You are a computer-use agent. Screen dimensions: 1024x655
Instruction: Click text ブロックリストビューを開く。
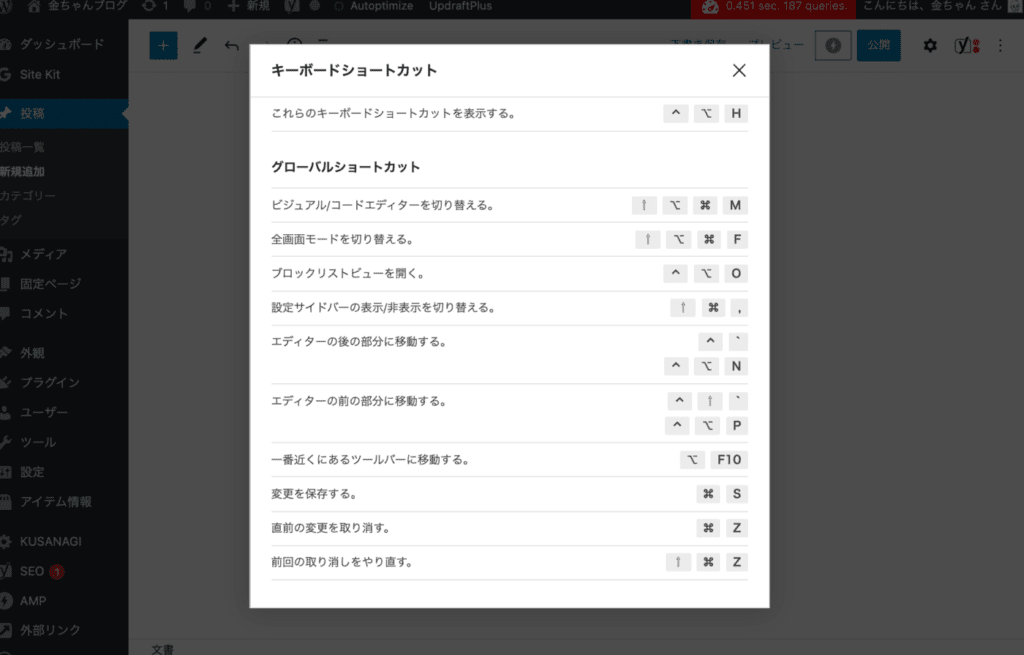pos(349,274)
